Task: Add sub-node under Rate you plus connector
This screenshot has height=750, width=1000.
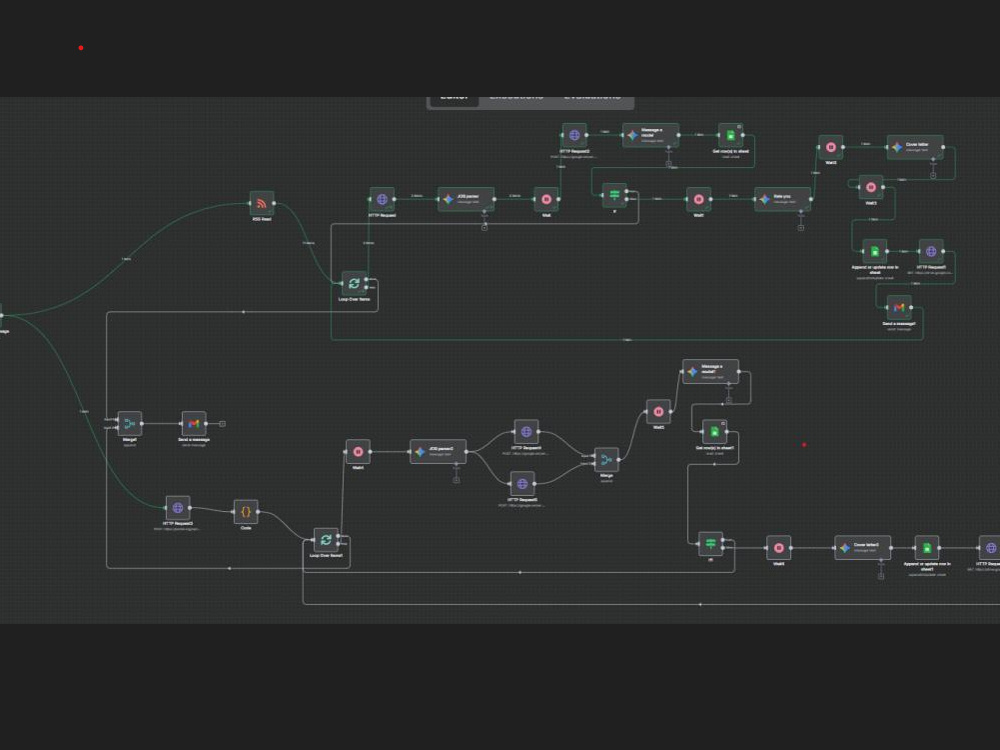Action: (x=800, y=228)
